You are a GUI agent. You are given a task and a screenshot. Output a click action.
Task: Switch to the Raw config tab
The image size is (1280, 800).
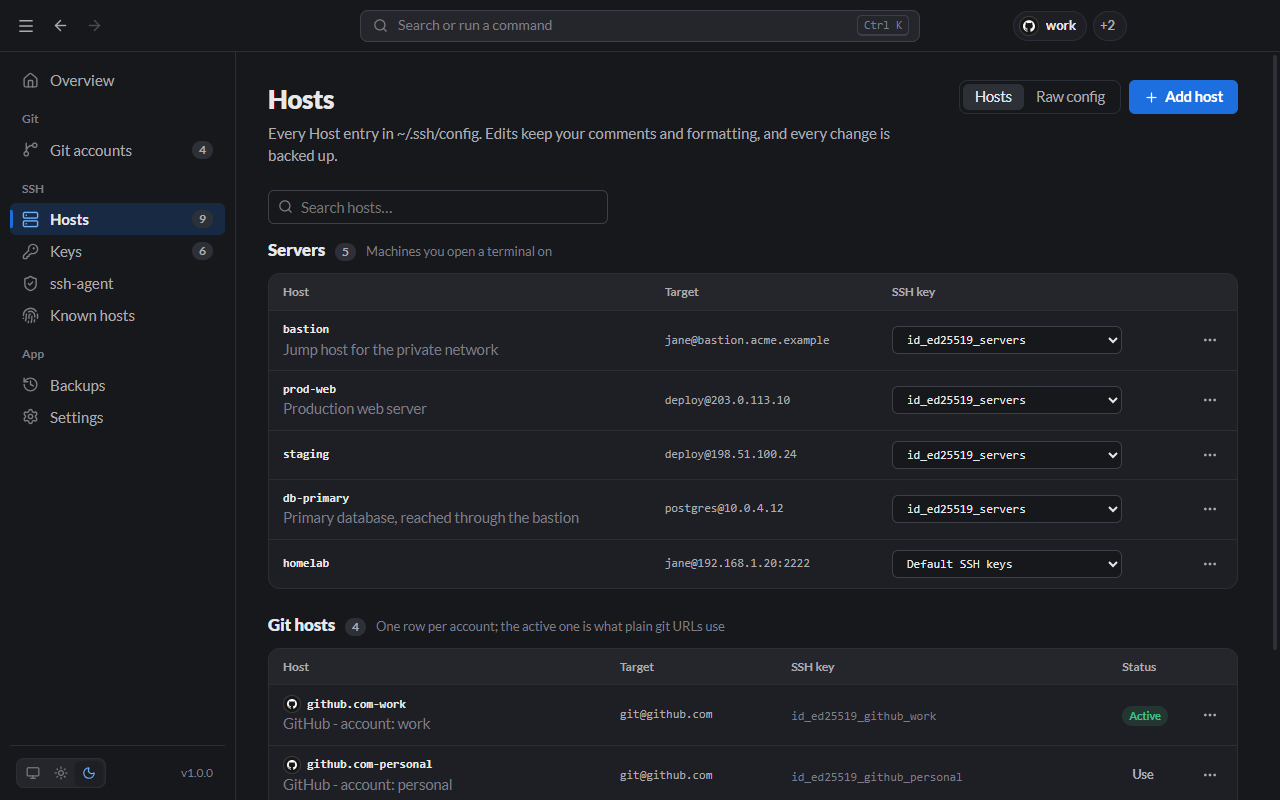coord(1070,97)
